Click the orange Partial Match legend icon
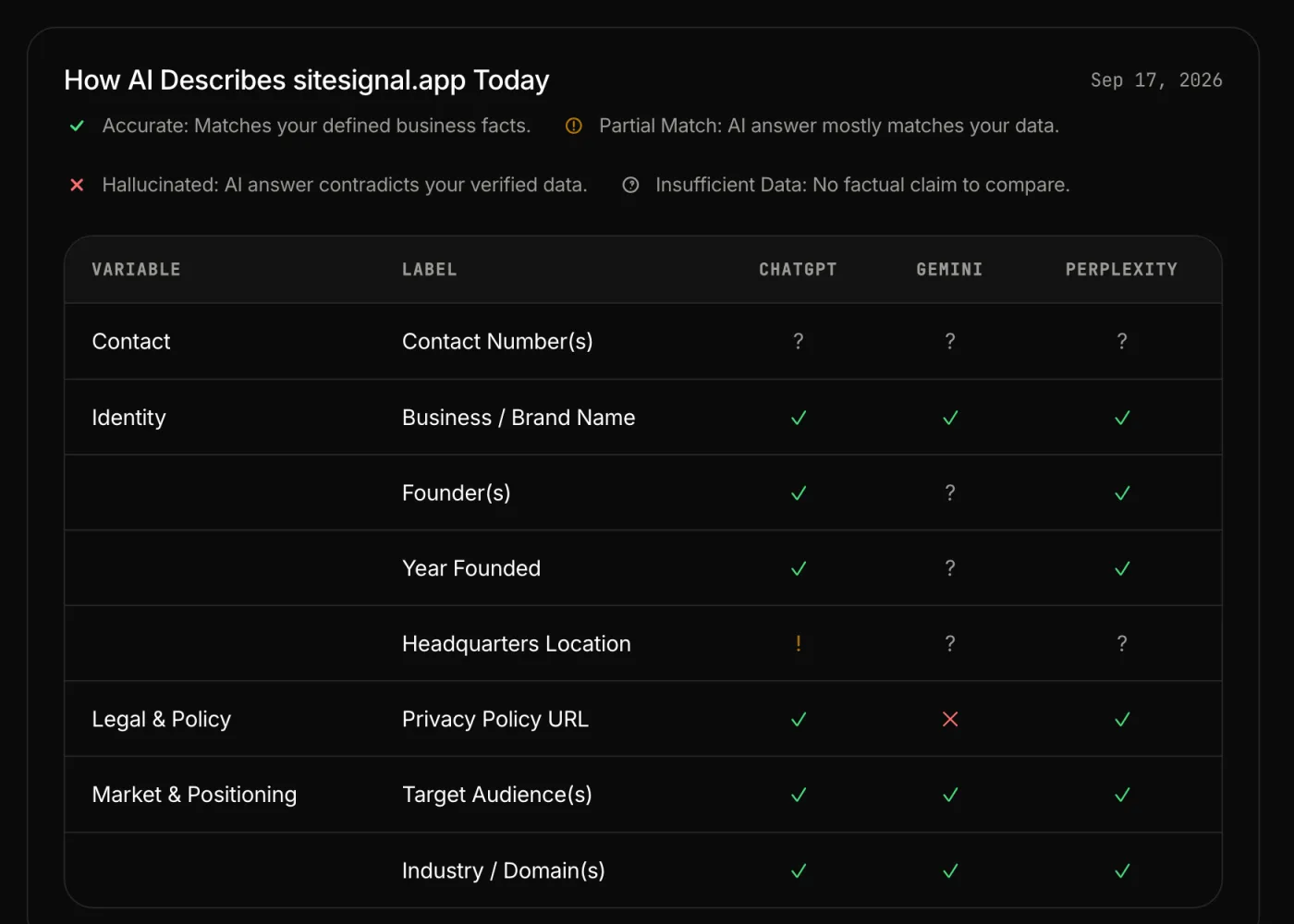 click(x=574, y=126)
